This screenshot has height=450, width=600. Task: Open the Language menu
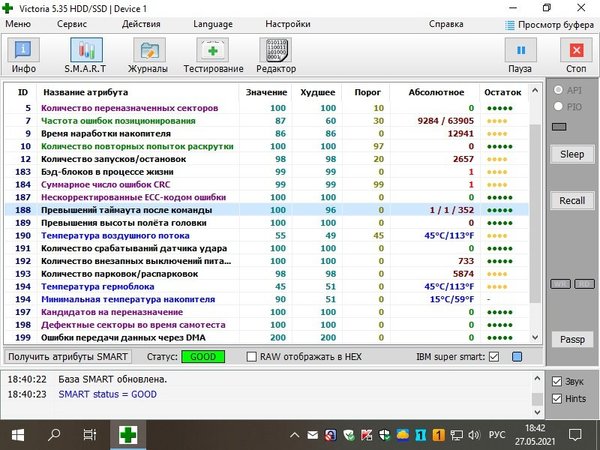coord(212,22)
